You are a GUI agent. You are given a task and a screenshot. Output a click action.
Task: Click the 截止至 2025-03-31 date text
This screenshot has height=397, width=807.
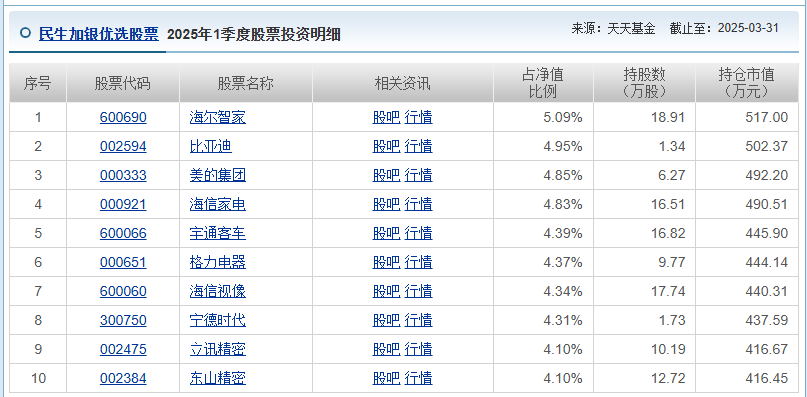724,28
